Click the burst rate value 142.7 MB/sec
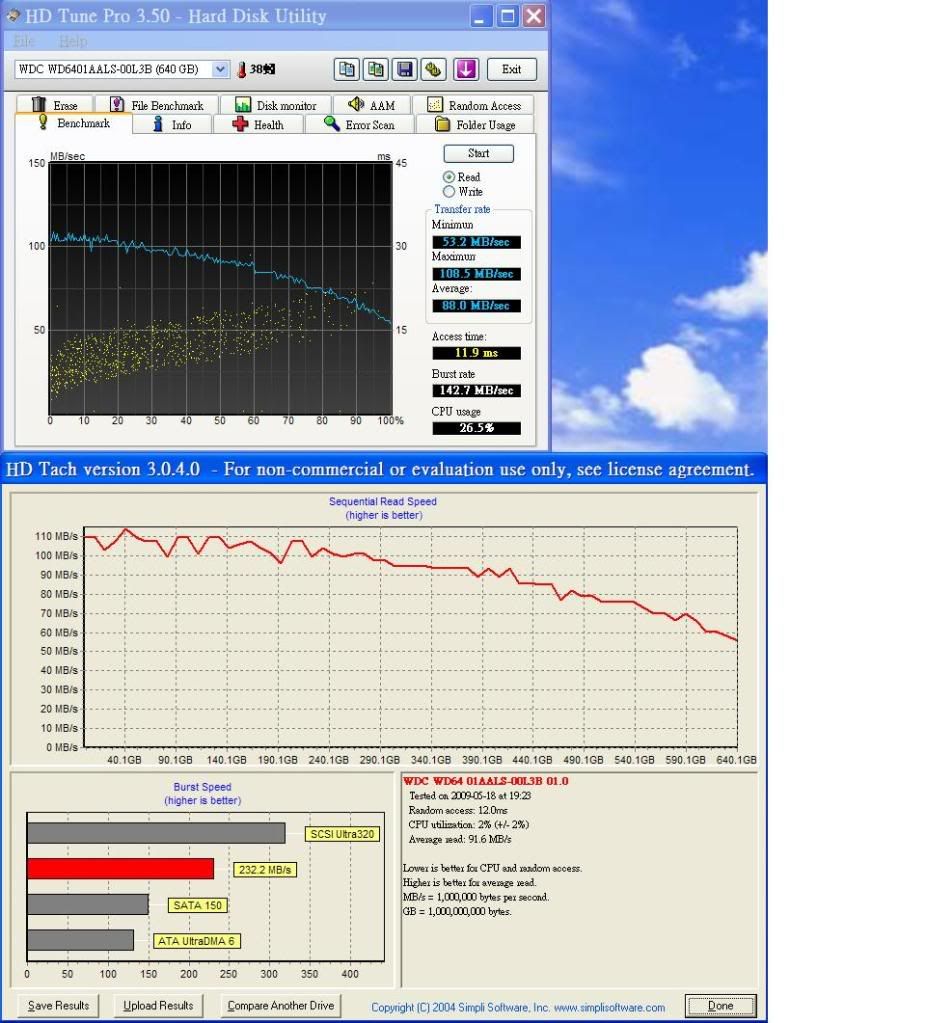 pos(476,391)
